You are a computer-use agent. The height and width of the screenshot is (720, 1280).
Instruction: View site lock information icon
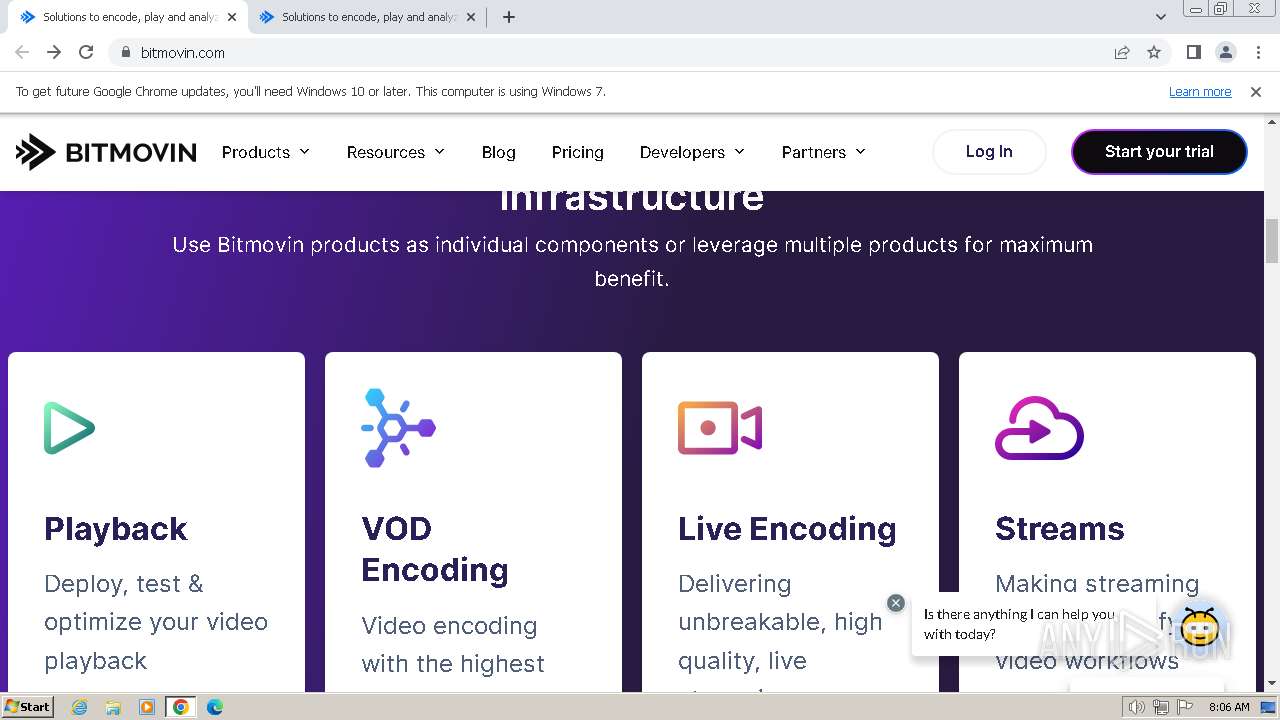click(125, 52)
